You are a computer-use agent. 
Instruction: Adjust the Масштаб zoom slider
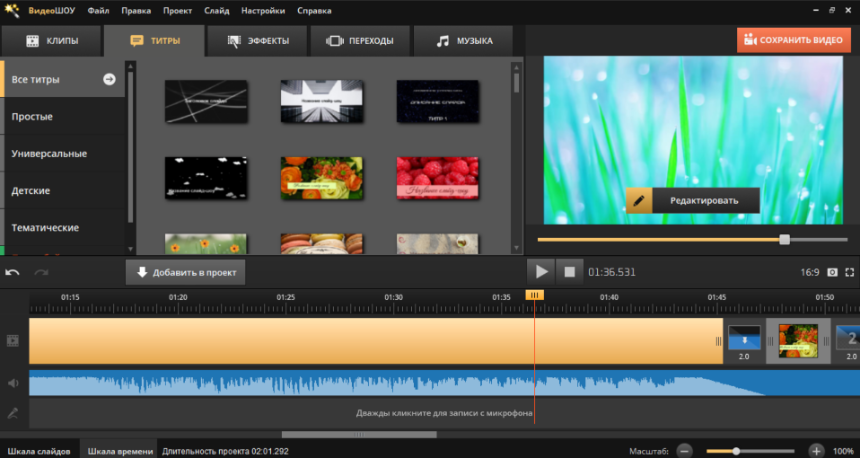point(736,451)
